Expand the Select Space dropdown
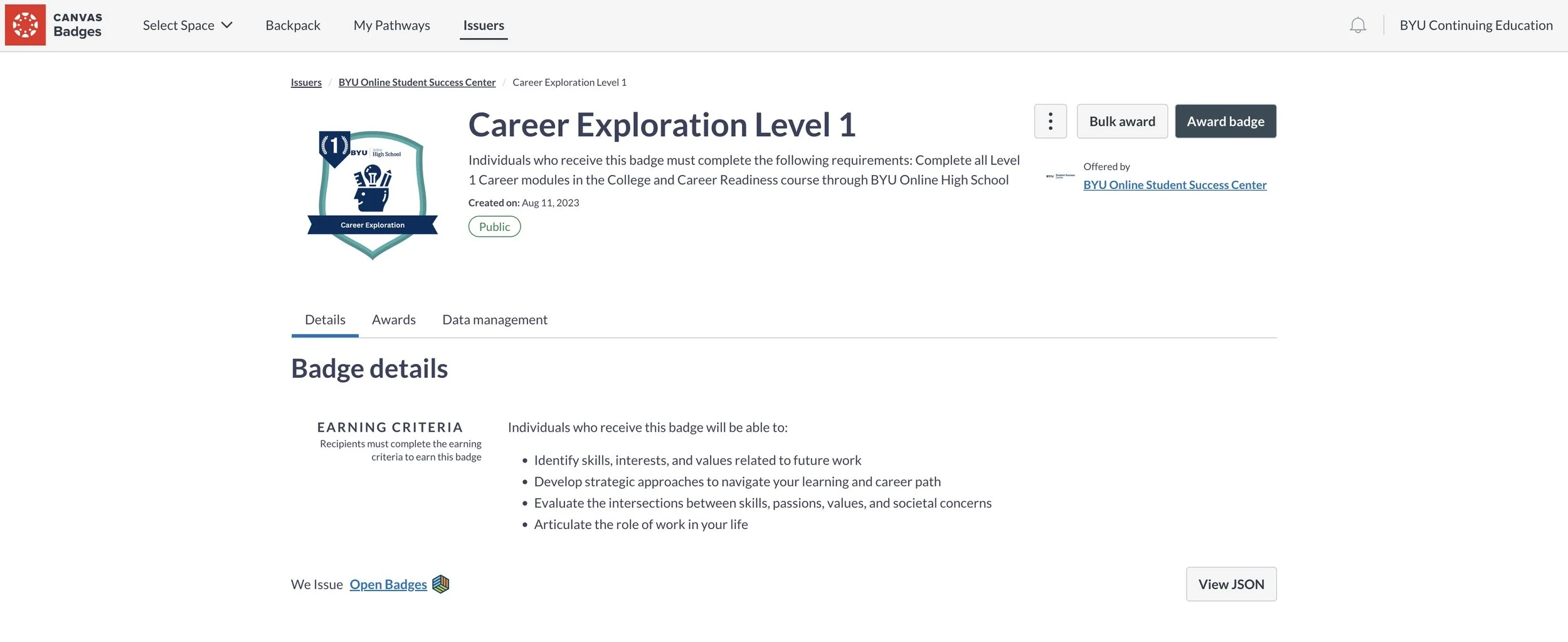This screenshot has width=1568, height=642. 188,25
